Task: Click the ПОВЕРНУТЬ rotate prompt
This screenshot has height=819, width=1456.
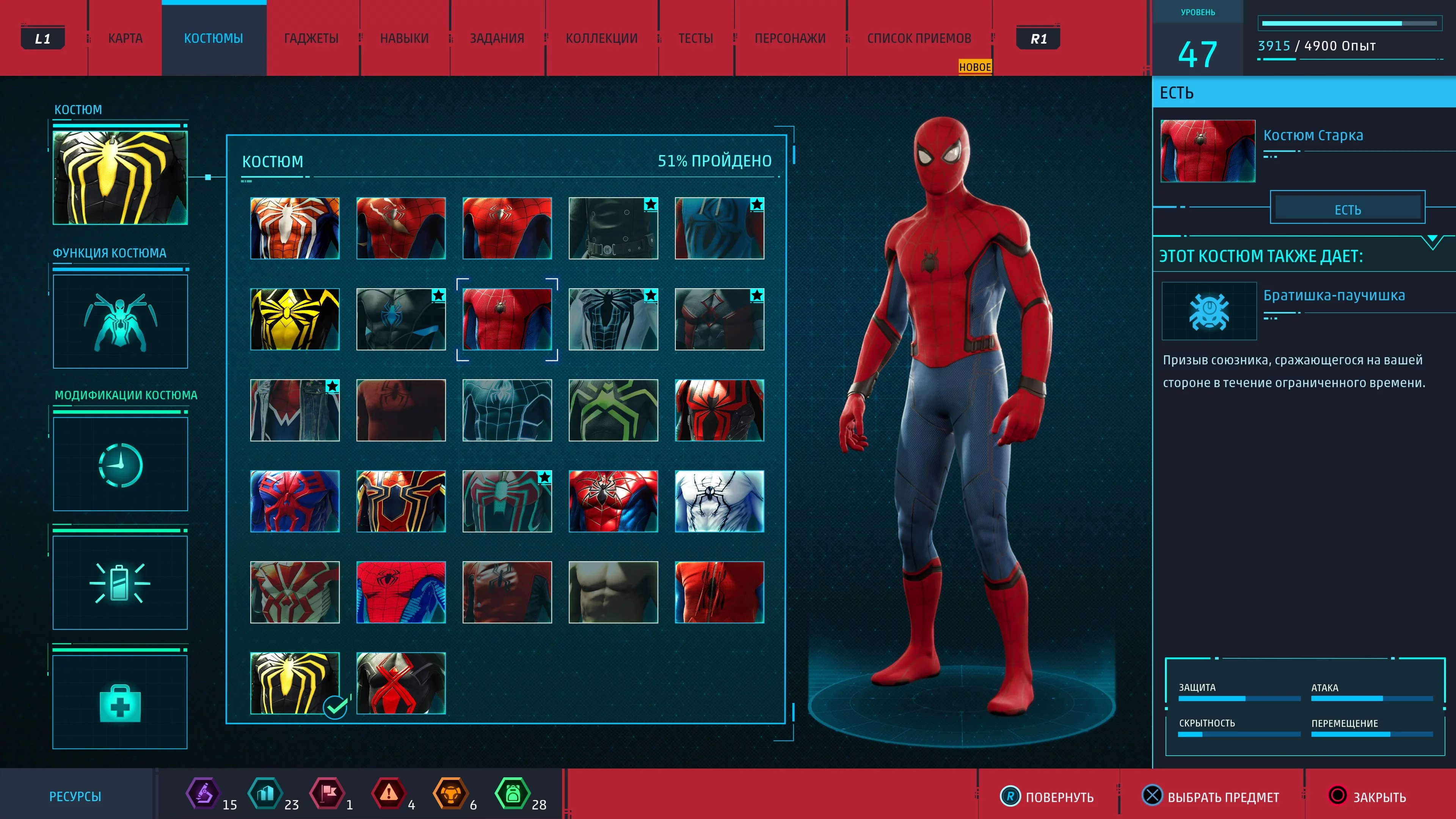Action: (x=1047, y=796)
